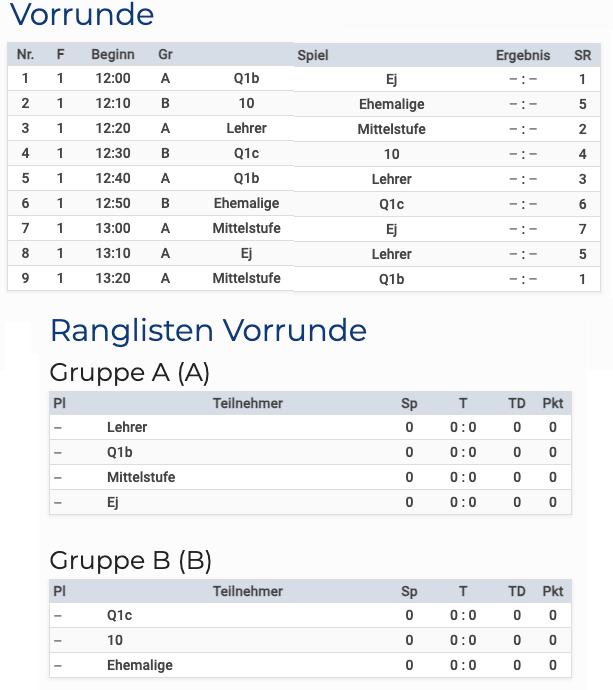Click the 'Pkt' header in Gruppe A table
Image resolution: width=613 pixels, height=690 pixels.
pos(553,404)
